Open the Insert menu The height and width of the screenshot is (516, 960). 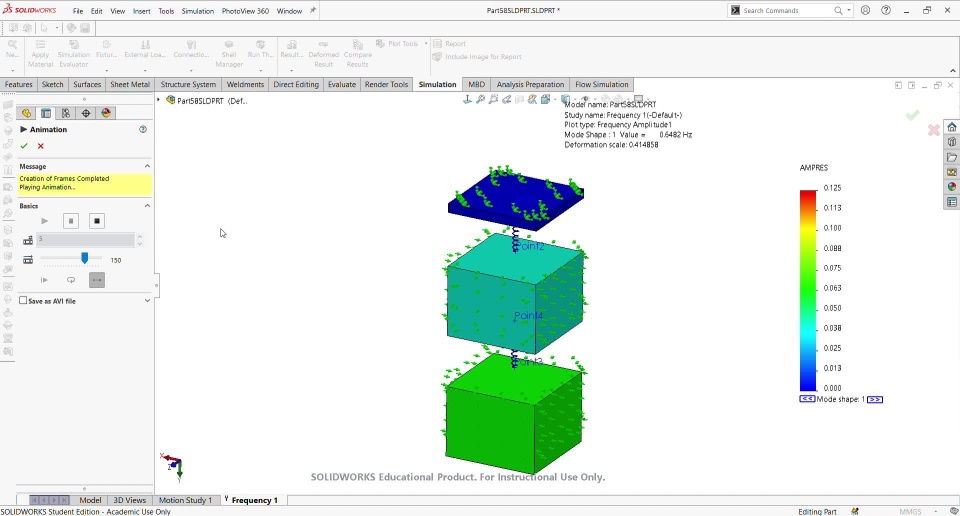pos(141,11)
